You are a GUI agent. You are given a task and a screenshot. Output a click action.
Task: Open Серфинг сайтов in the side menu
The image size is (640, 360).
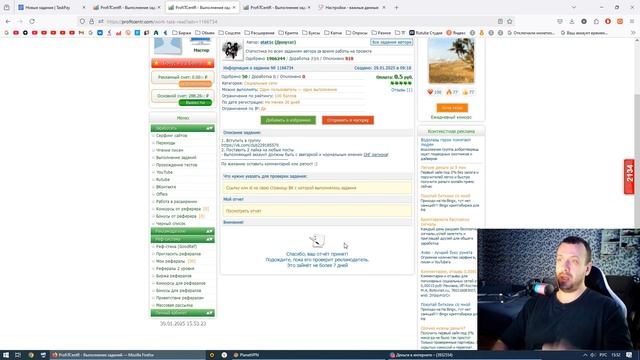[171, 136]
